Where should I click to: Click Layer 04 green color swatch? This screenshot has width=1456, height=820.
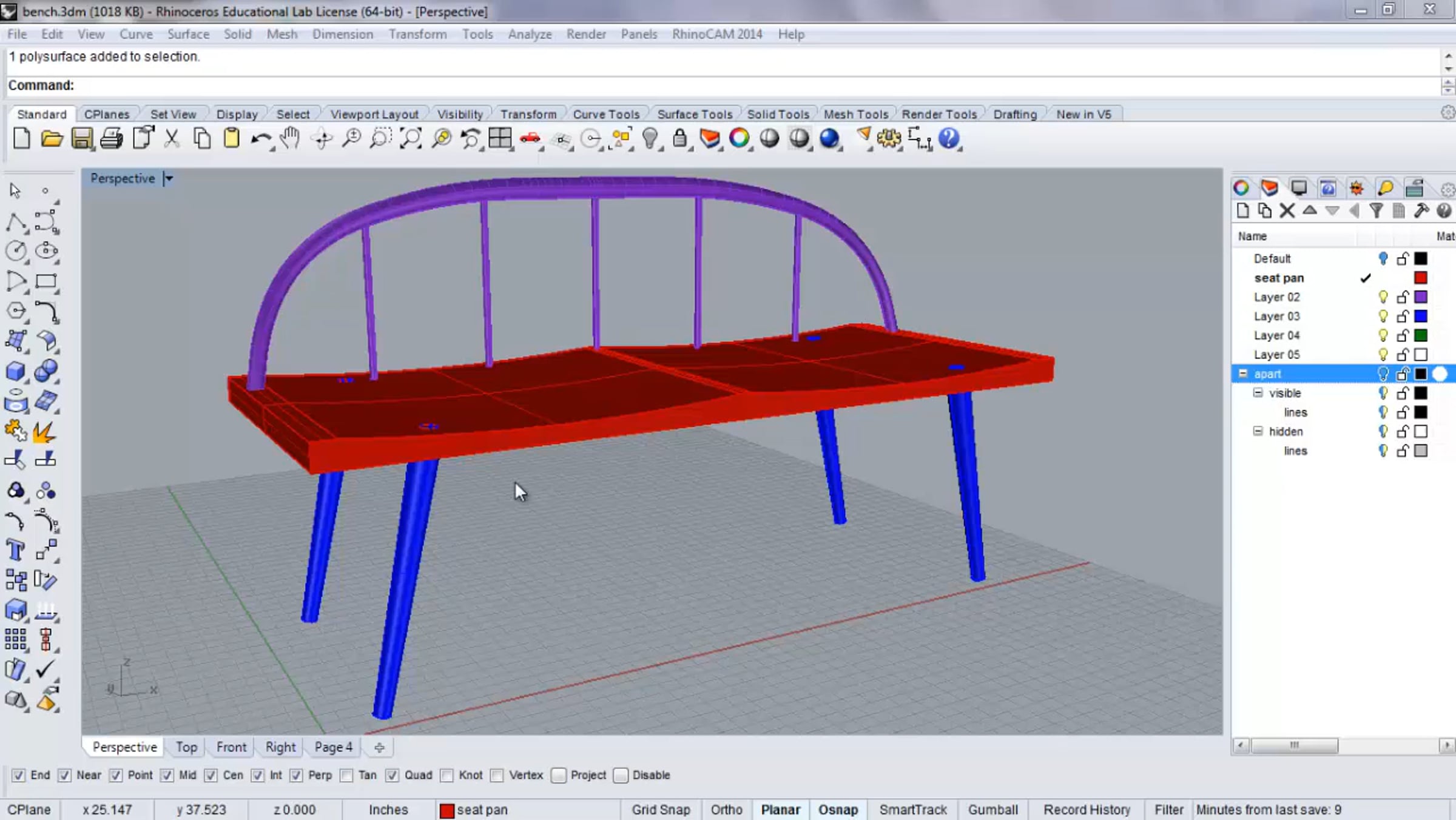click(x=1421, y=335)
